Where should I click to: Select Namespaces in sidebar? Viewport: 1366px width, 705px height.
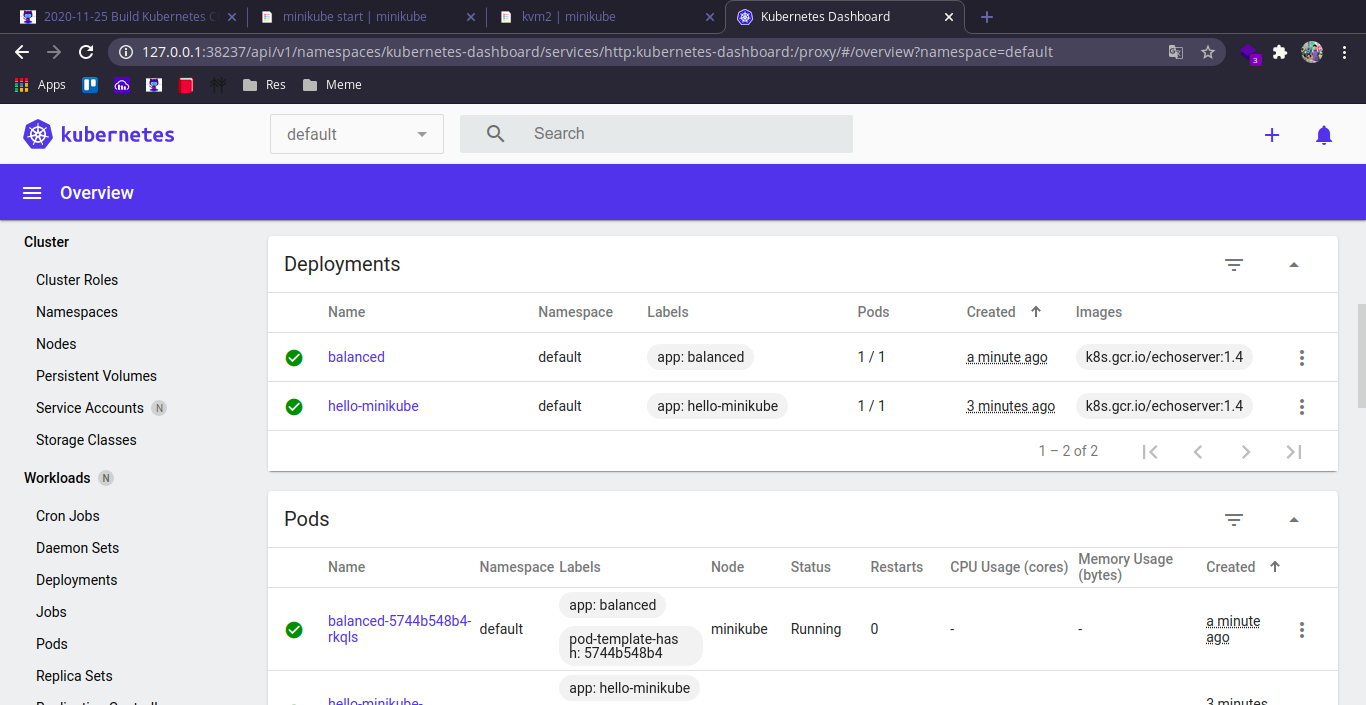point(77,312)
